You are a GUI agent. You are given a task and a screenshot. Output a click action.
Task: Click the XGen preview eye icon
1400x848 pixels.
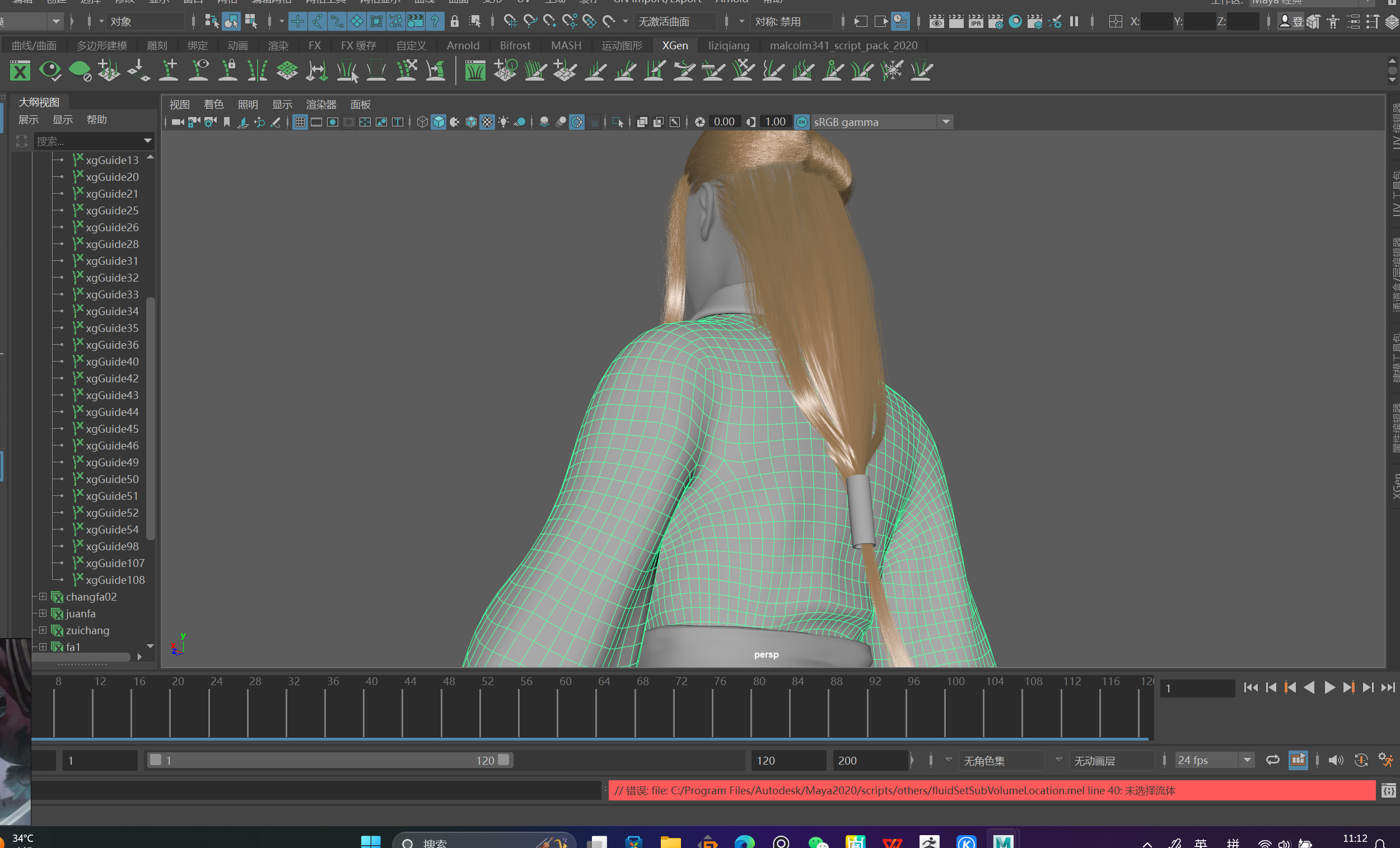50,71
